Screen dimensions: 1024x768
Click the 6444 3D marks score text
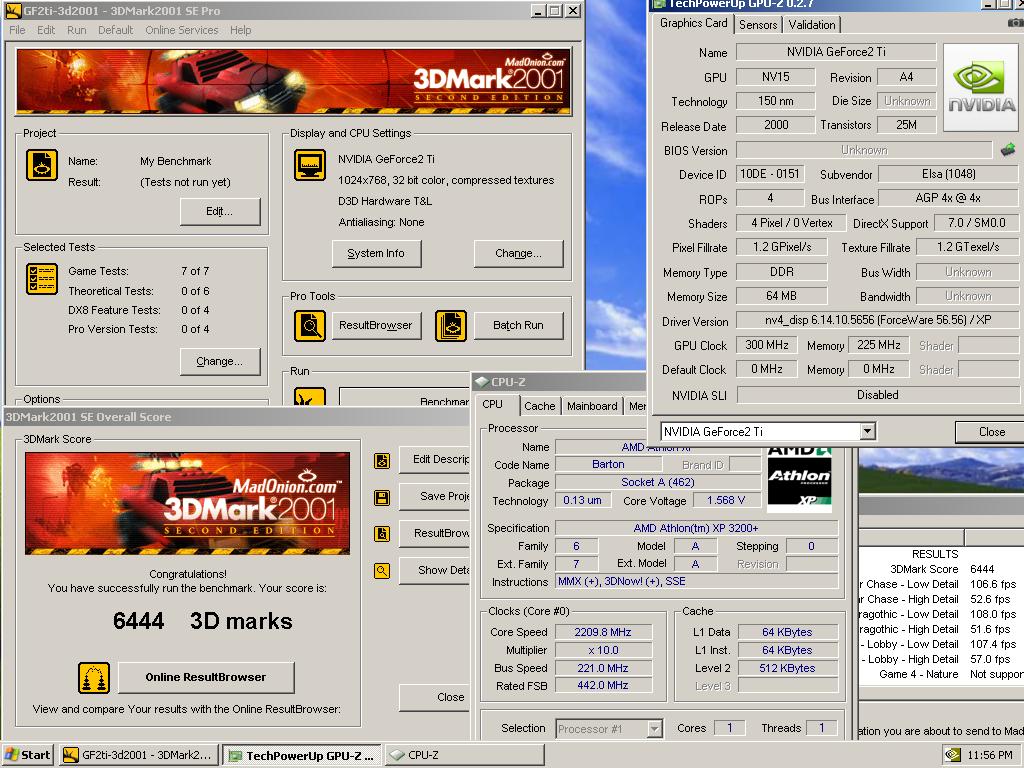pos(202,620)
